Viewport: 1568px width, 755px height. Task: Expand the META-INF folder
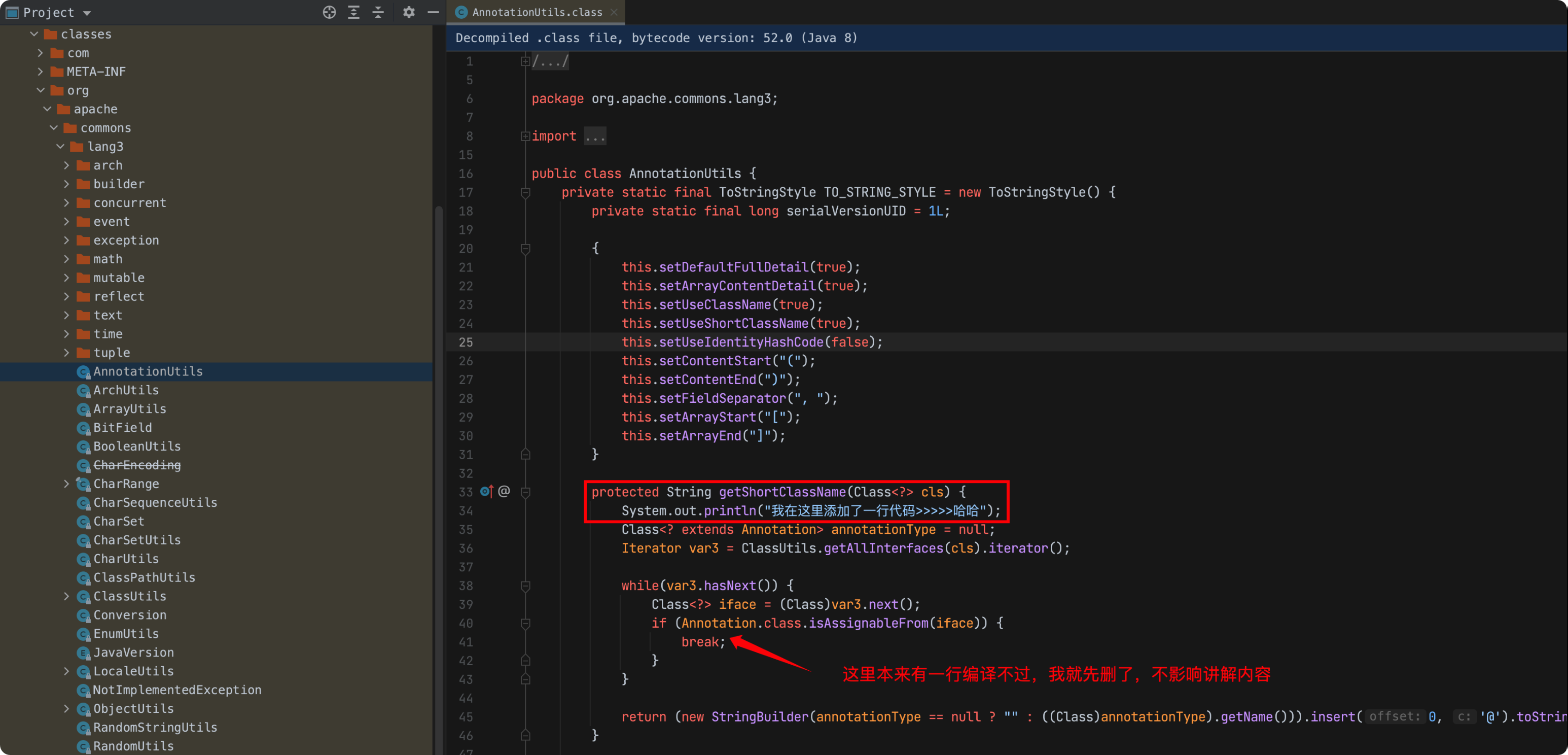click(40, 72)
